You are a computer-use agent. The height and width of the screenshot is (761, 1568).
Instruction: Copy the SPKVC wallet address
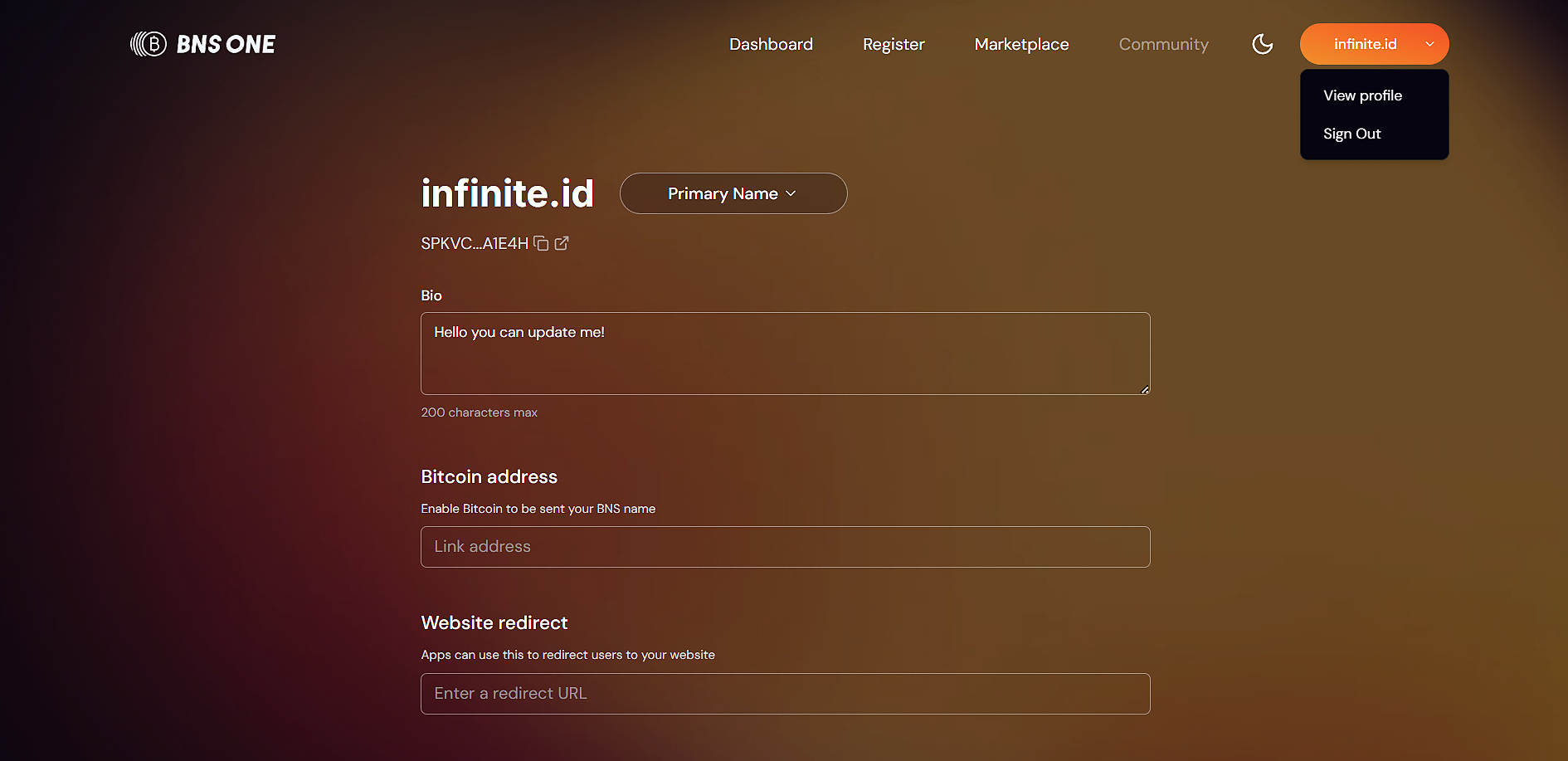pos(541,243)
